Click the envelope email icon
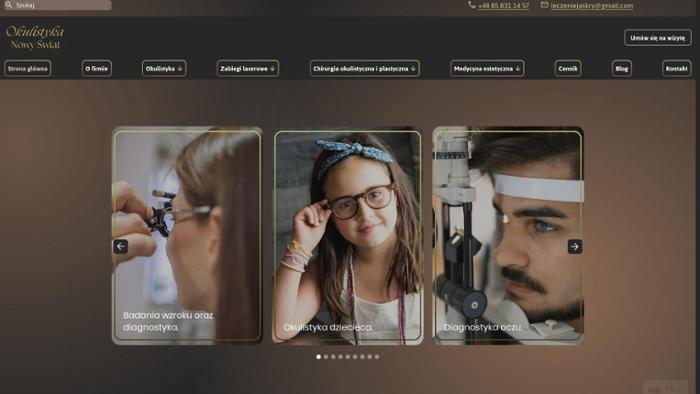This screenshot has height=394, width=700. [544, 5]
